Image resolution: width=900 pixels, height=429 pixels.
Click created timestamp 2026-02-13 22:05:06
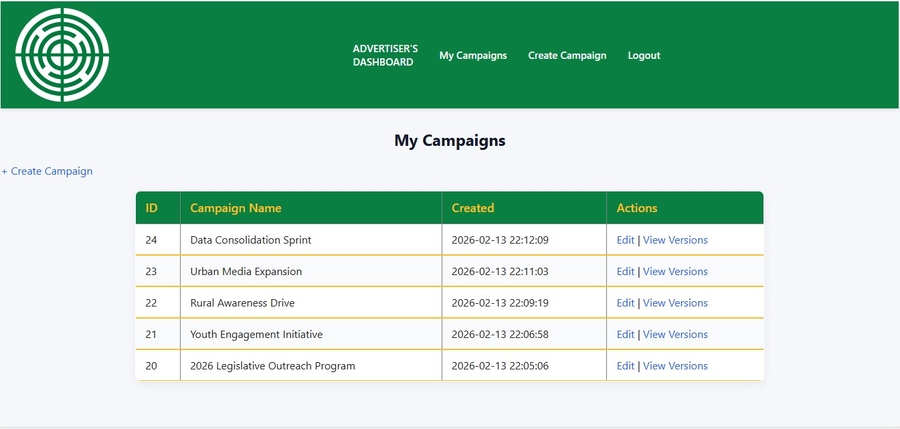pyautogui.click(x=500, y=366)
